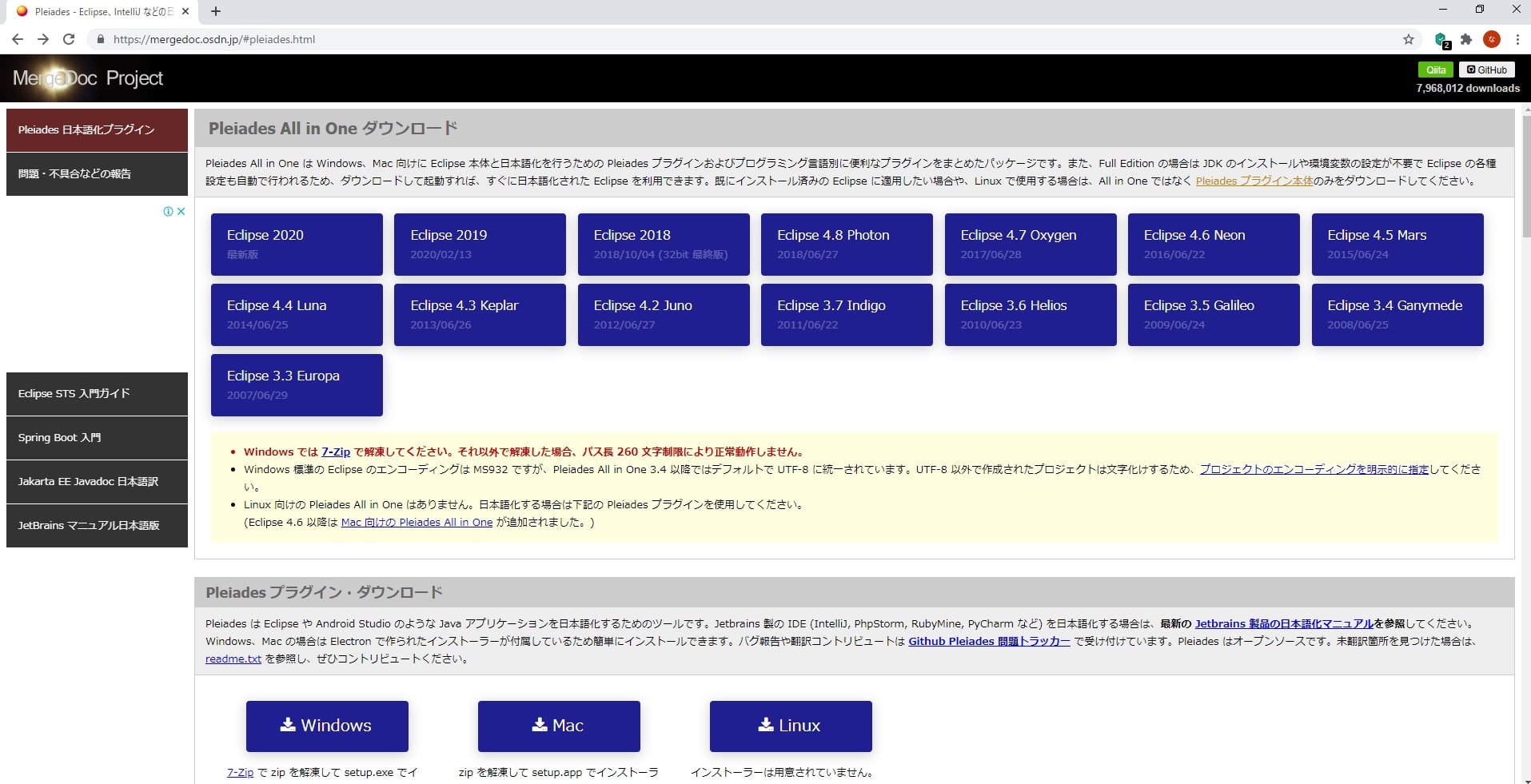The height and width of the screenshot is (784, 1531).
Task: Click the address bar URL
Action: (214, 39)
